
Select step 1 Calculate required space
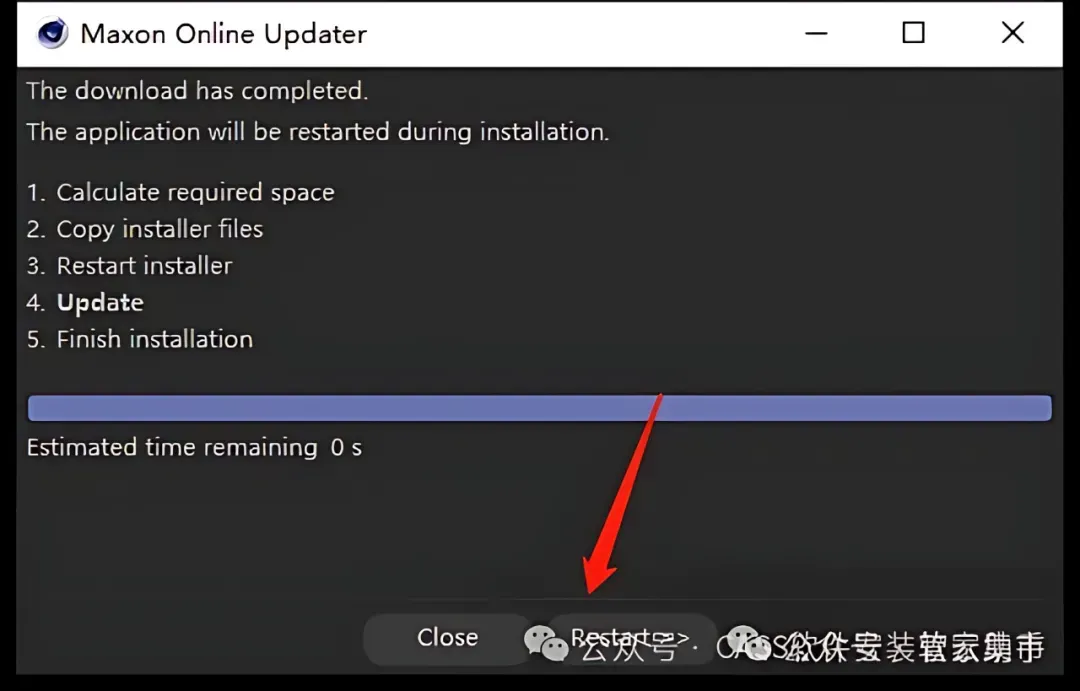[180, 192]
